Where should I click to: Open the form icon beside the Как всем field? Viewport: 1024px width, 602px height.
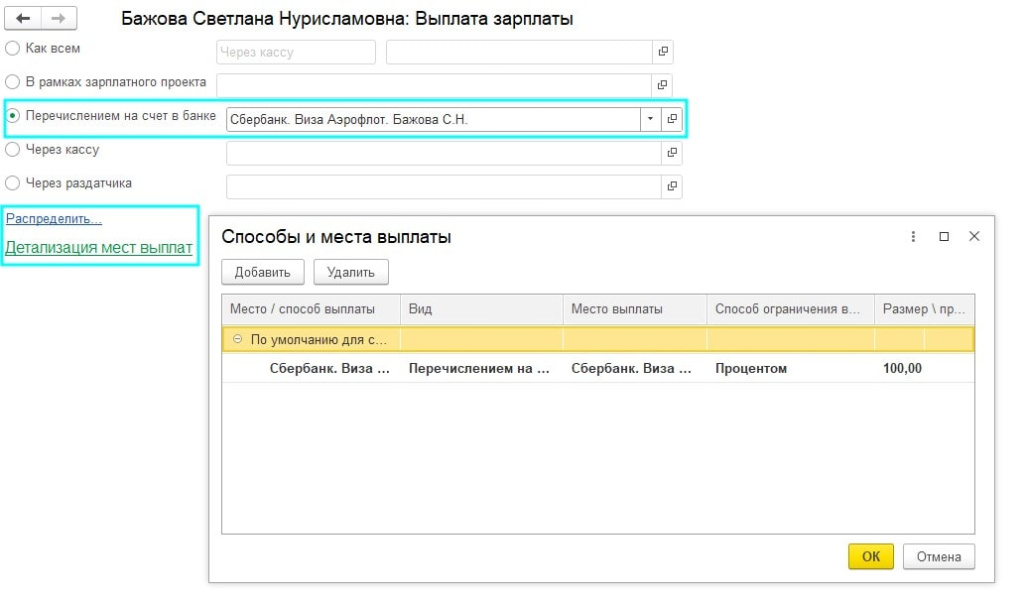coord(662,52)
